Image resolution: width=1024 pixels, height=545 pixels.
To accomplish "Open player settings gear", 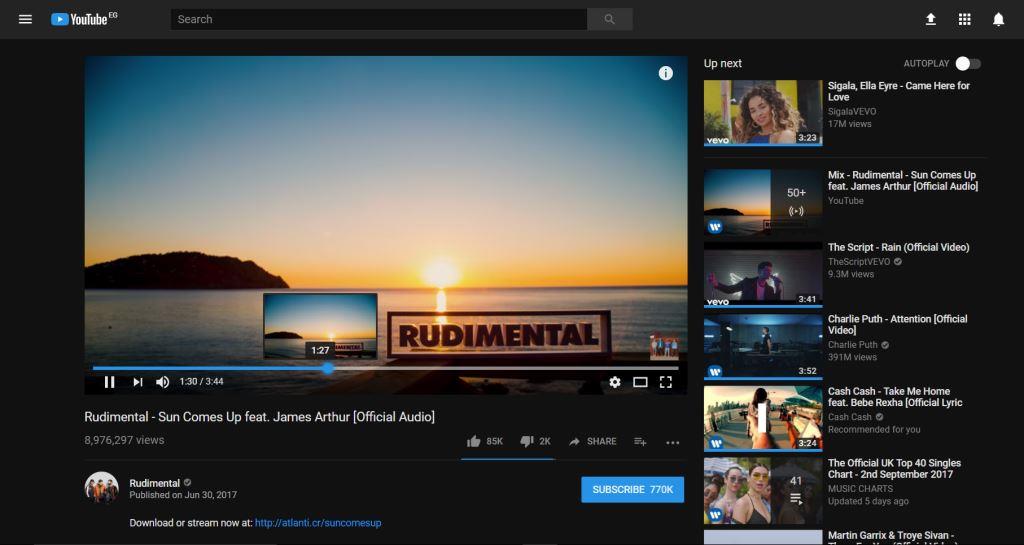I will 615,382.
